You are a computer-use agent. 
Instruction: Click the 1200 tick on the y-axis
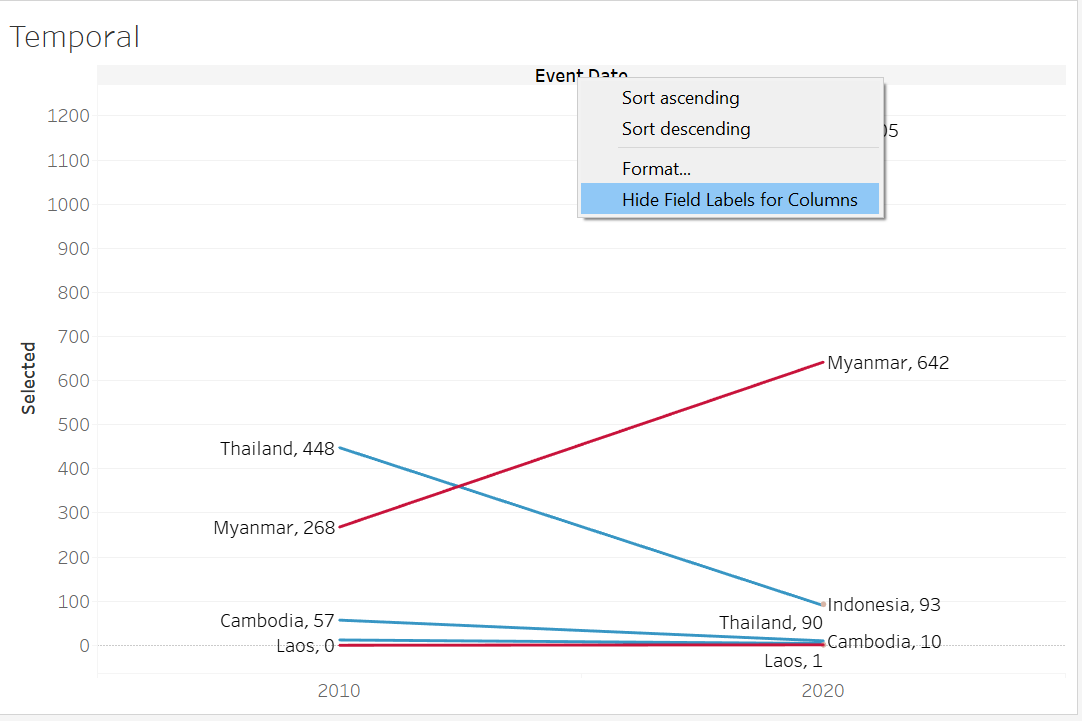tap(68, 116)
